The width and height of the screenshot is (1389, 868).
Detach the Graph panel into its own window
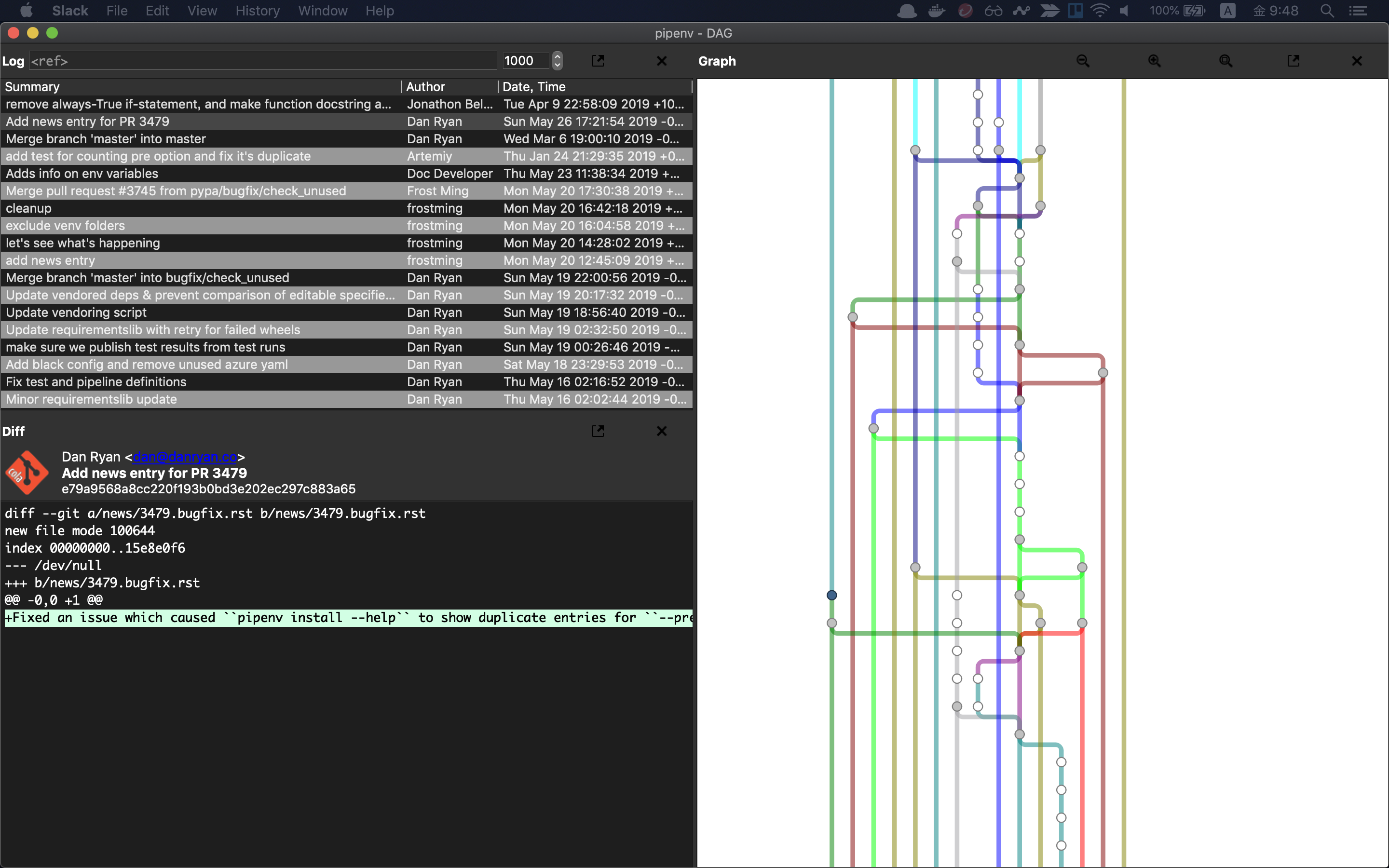pyautogui.click(x=1293, y=61)
